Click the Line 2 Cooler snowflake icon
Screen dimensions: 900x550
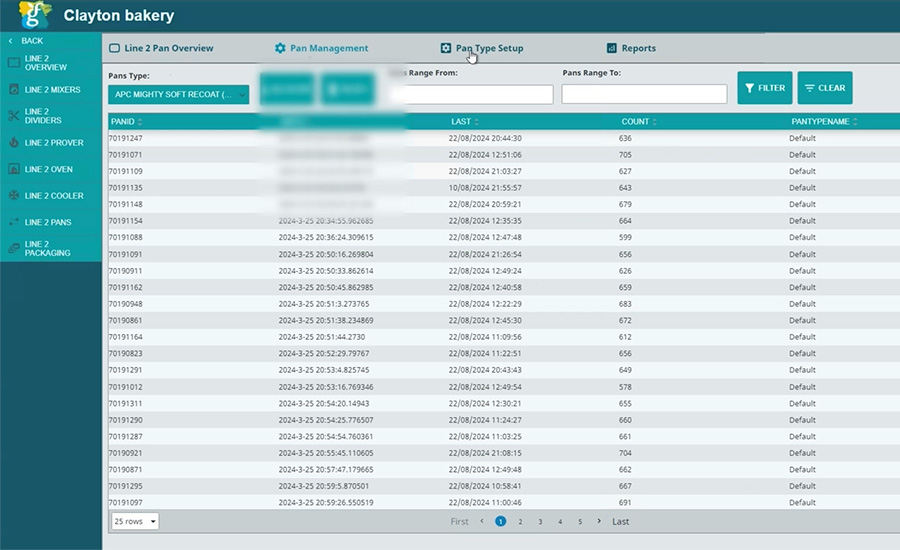(x=14, y=196)
